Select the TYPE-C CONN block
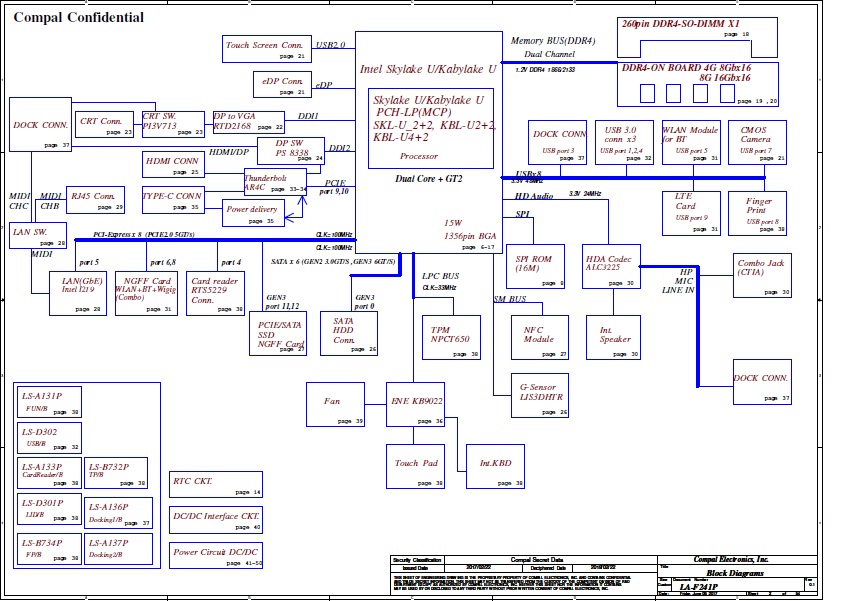Image resolution: width=851 pixels, height=601 pixels. tap(173, 200)
